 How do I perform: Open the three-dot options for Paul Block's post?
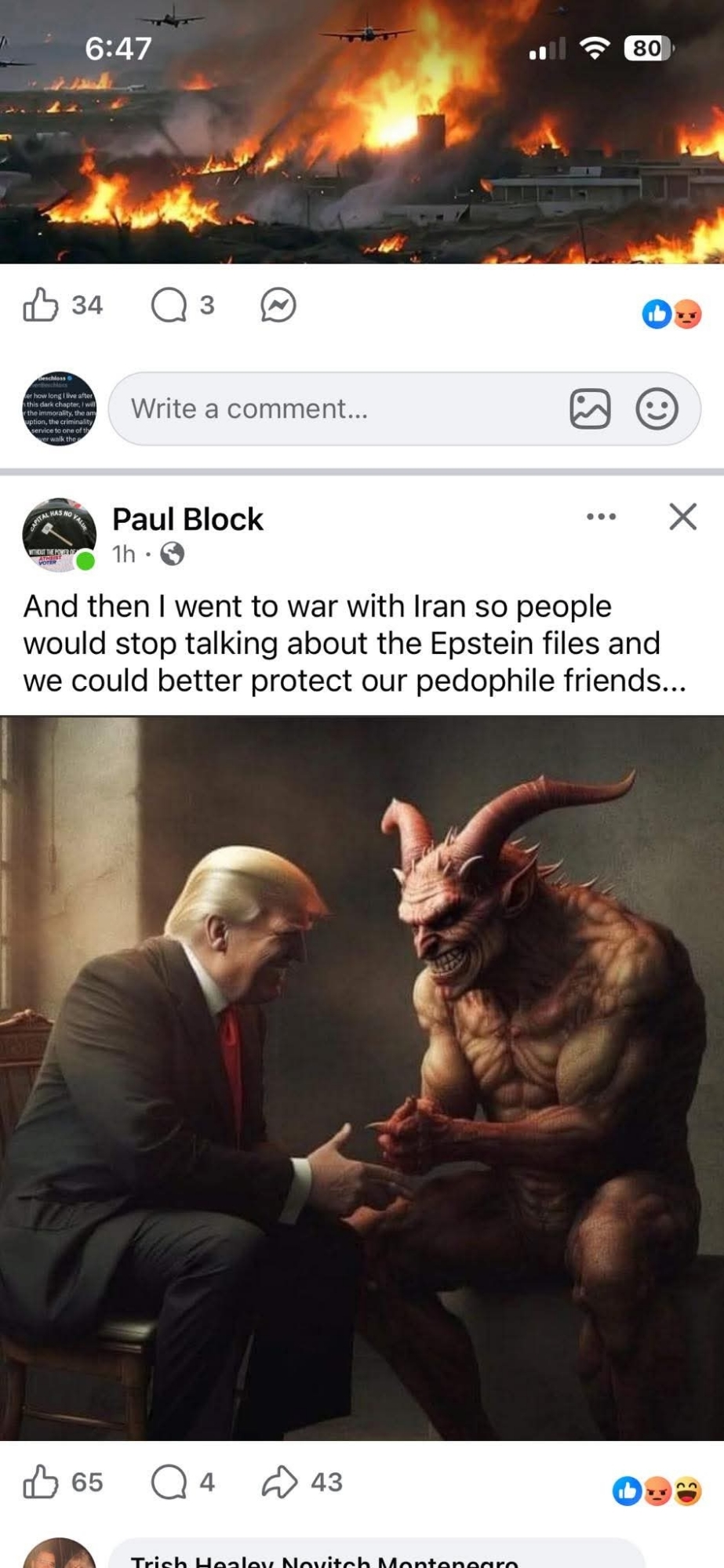point(602,517)
